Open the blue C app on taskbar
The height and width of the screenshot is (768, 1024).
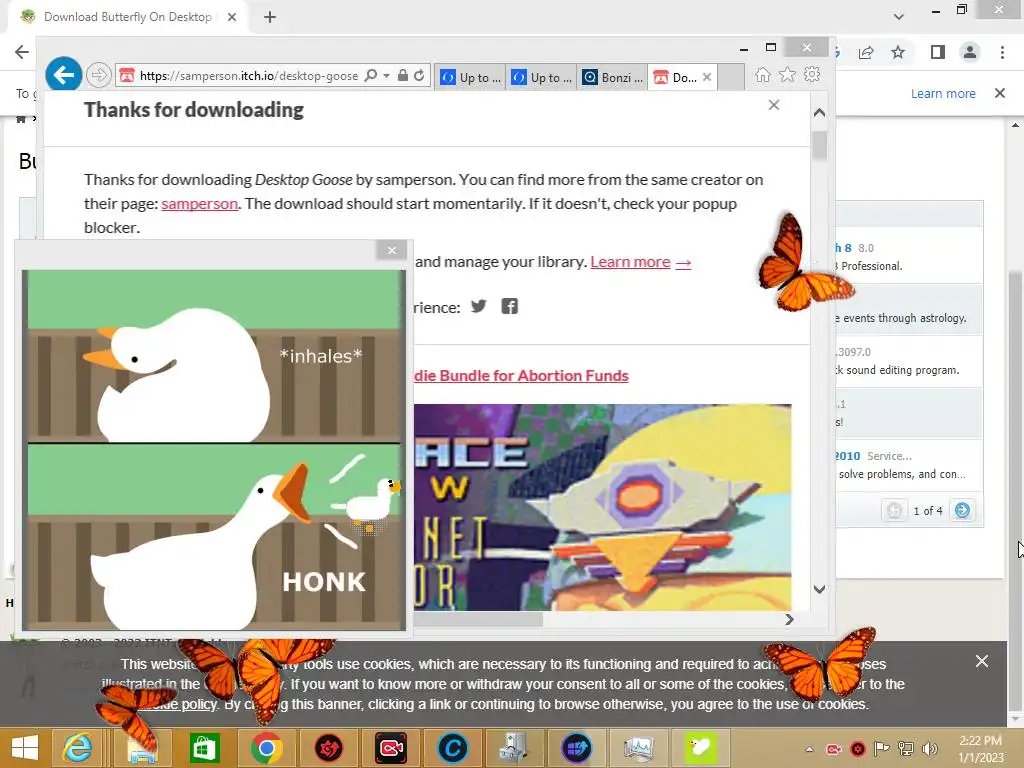[x=453, y=748]
